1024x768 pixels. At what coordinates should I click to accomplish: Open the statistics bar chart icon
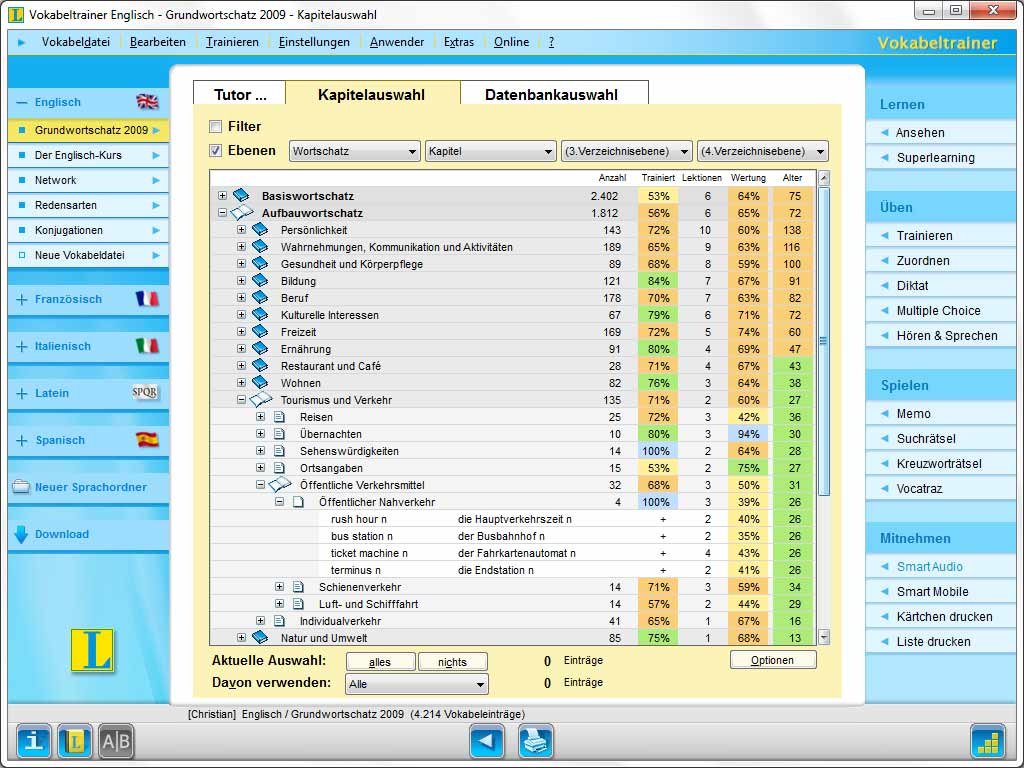987,741
